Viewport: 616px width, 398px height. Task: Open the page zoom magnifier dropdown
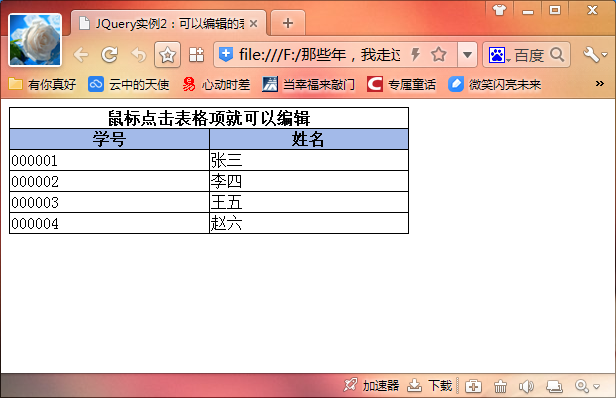coord(587,386)
